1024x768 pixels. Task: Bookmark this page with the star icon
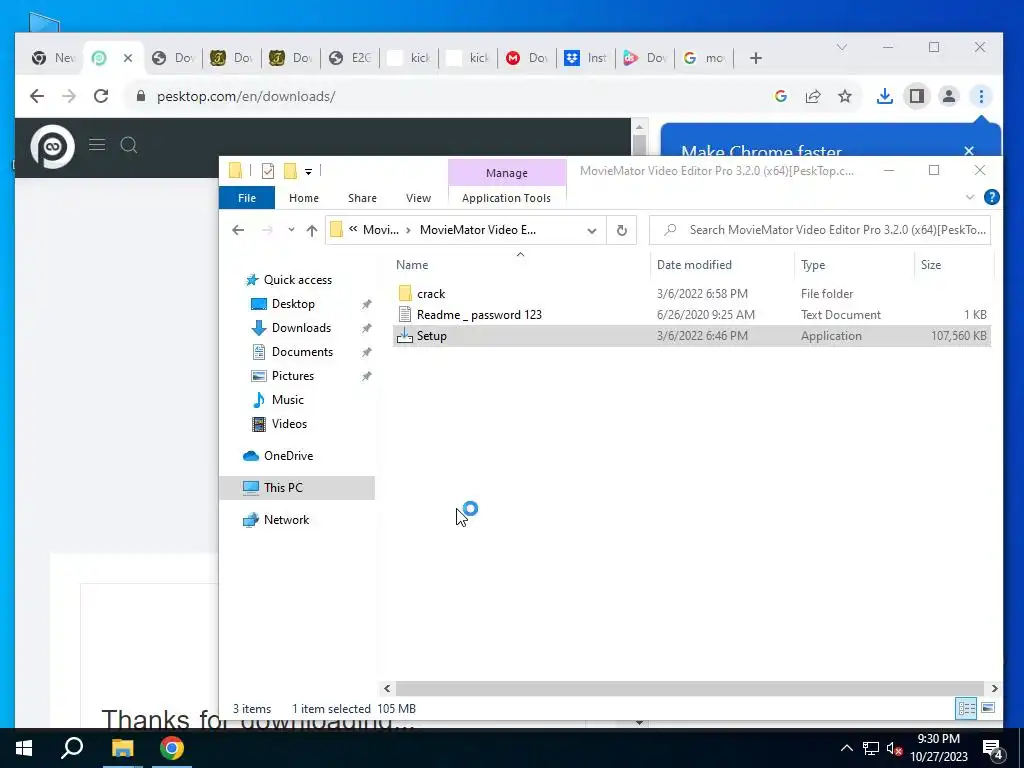point(845,96)
